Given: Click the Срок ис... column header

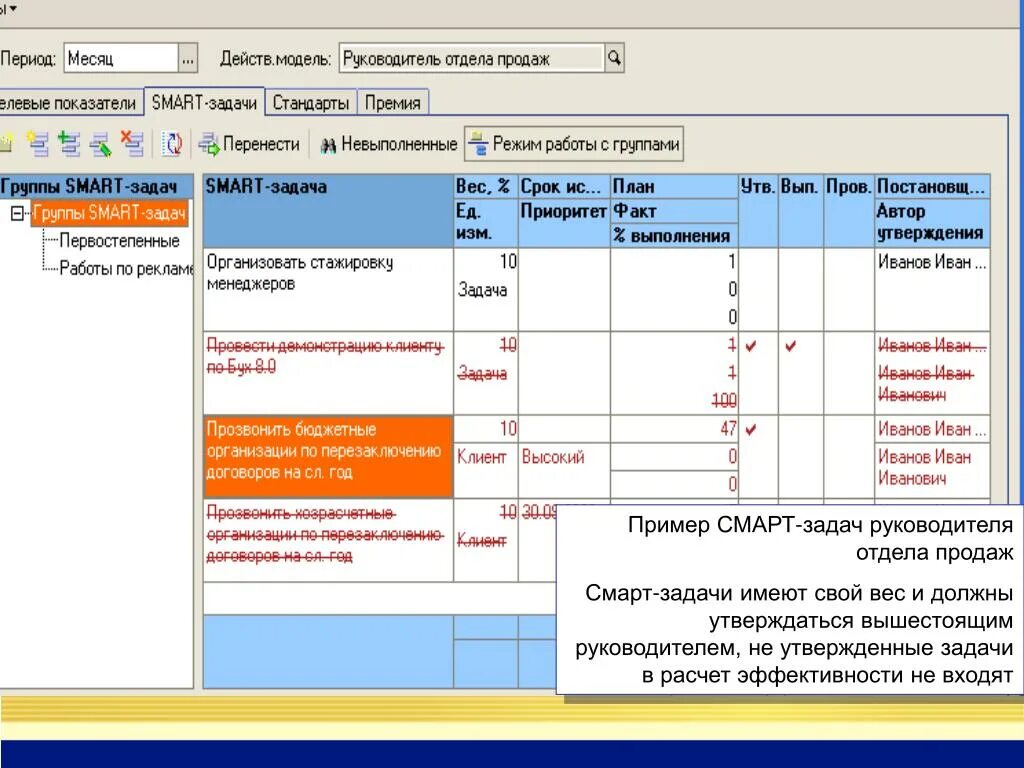Looking at the screenshot, I should pyautogui.click(x=564, y=186).
